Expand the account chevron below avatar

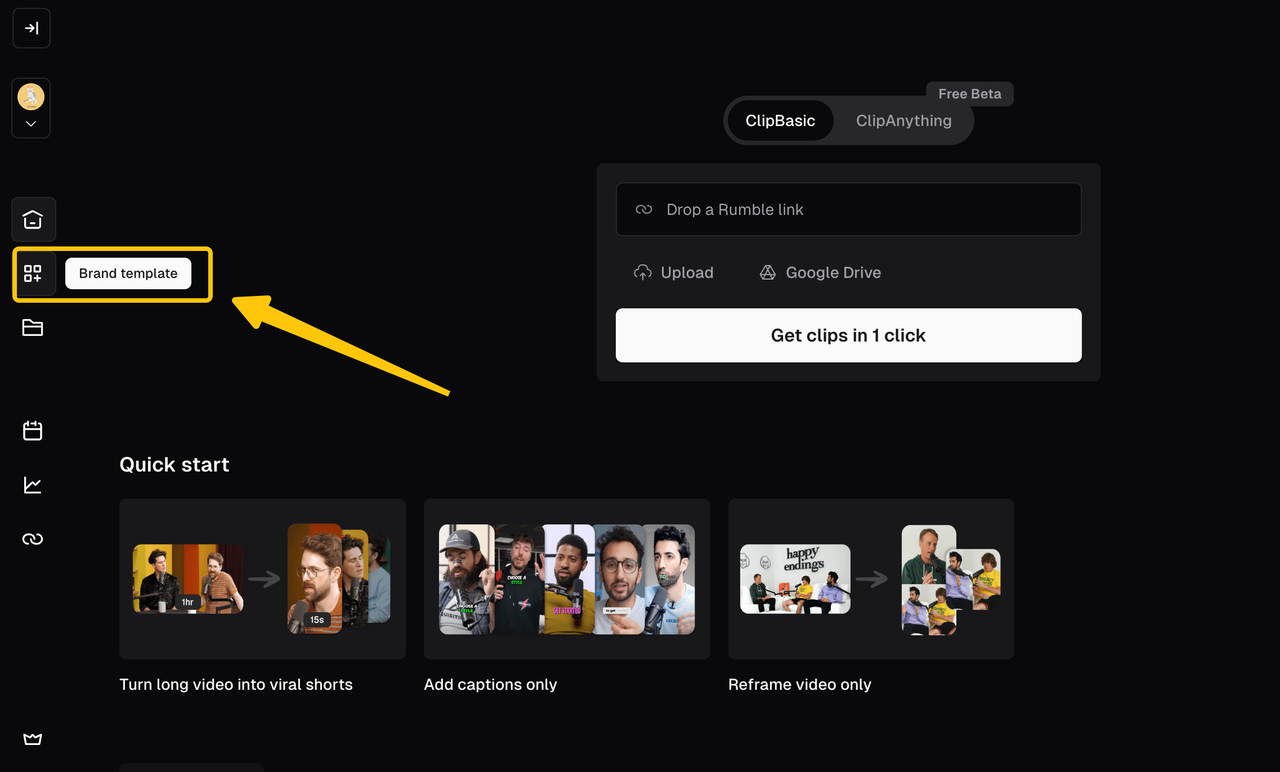[x=31, y=124]
